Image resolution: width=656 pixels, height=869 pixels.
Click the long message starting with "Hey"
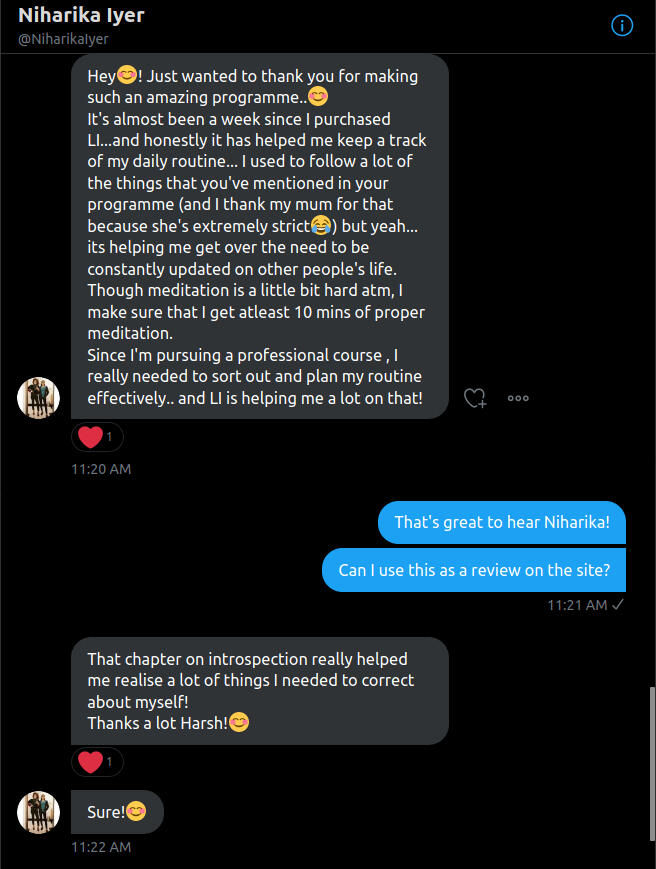coord(259,236)
